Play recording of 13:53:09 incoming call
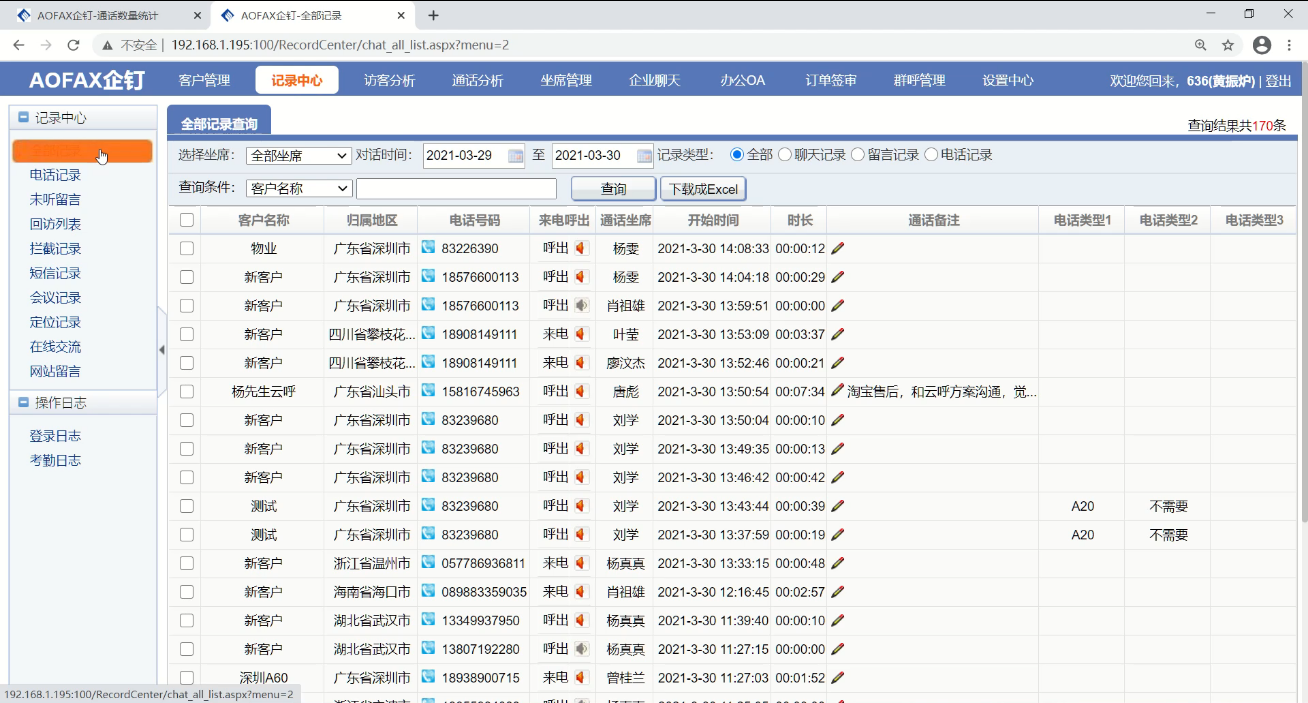 point(580,334)
